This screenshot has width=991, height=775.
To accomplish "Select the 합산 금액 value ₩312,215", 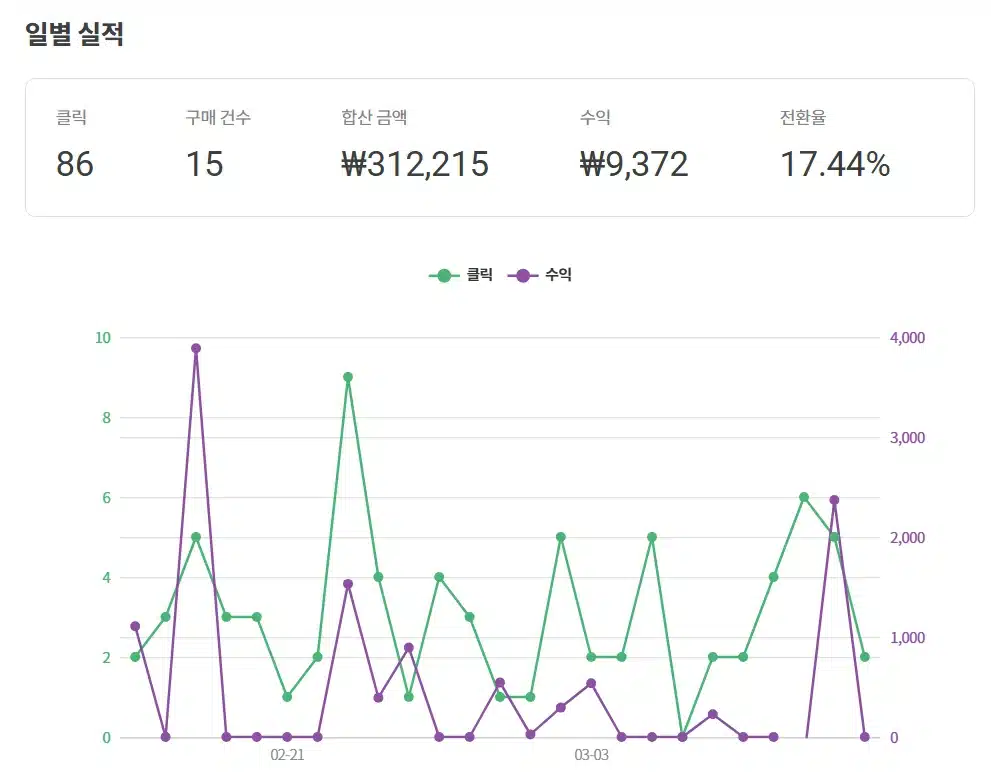I will click(x=415, y=164).
